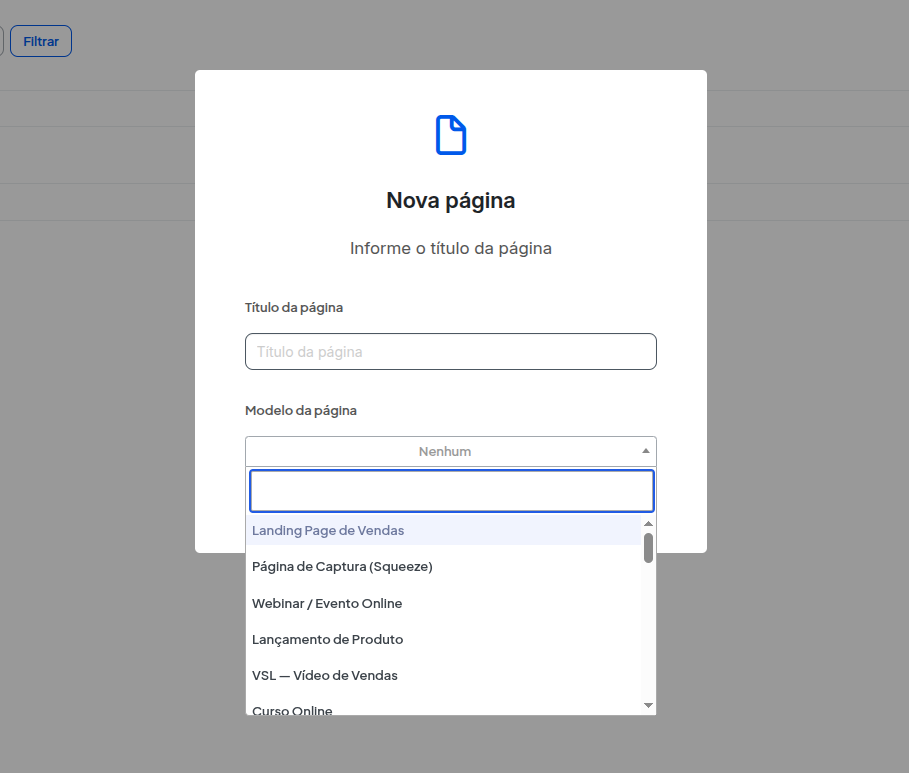This screenshot has width=909, height=773.
Task: Click the blue page icon above Nova página
Action: pyautogui.click(x=450, y=135)
